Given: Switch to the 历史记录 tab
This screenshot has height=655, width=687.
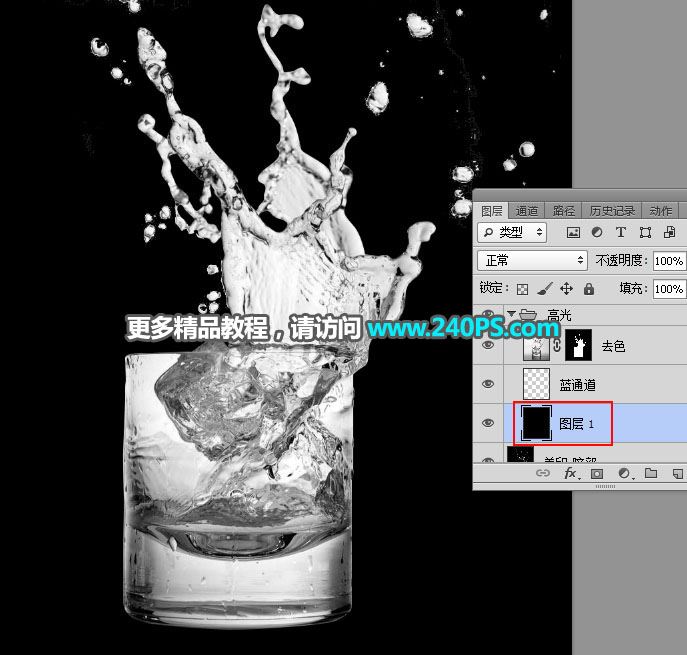Looking at the screenshot, I should pyautogui.click(x=612, y=211).
